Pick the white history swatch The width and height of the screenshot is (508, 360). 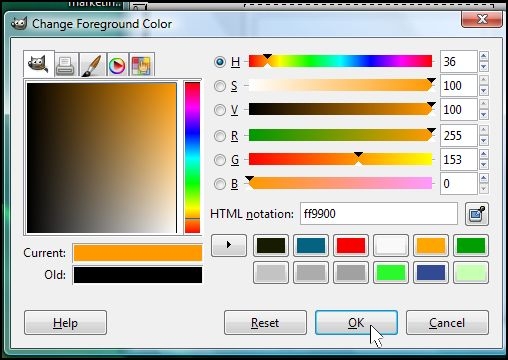point(391,246)
